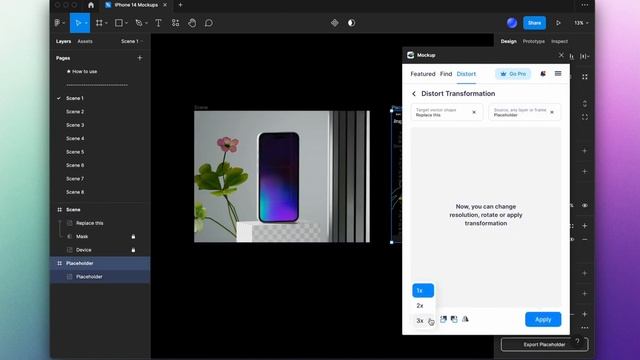The height and width of the screenshot is (360, 640).
Task: Open the Scene 8 page
Action: [x=75, y=192]
